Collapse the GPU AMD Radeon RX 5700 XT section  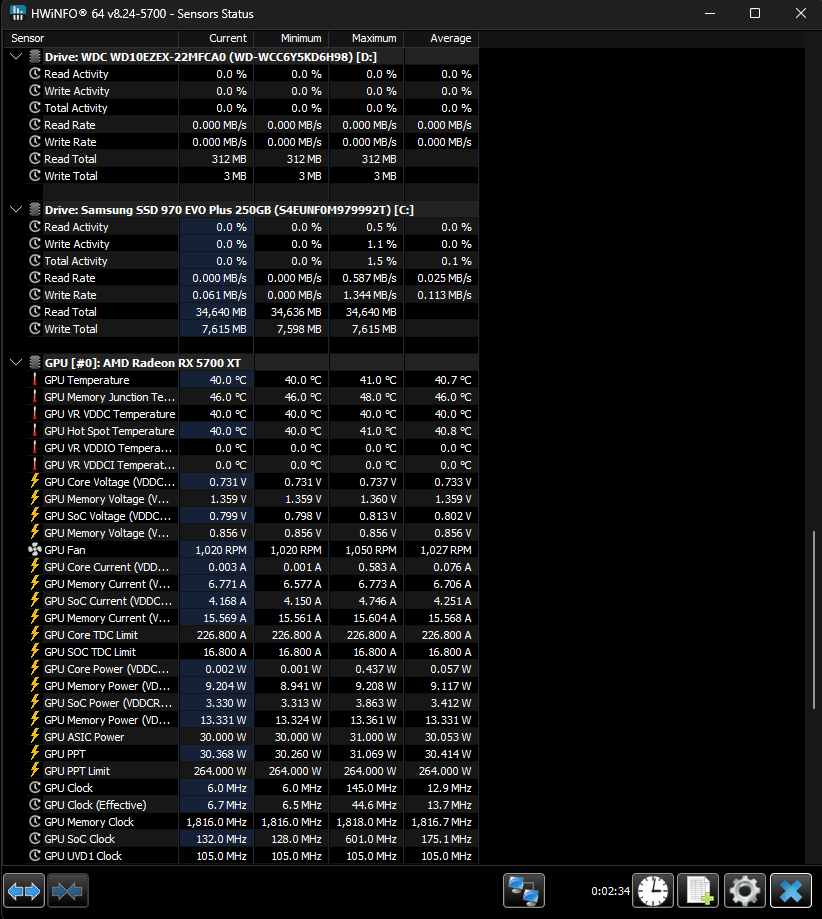coord(16,362)
